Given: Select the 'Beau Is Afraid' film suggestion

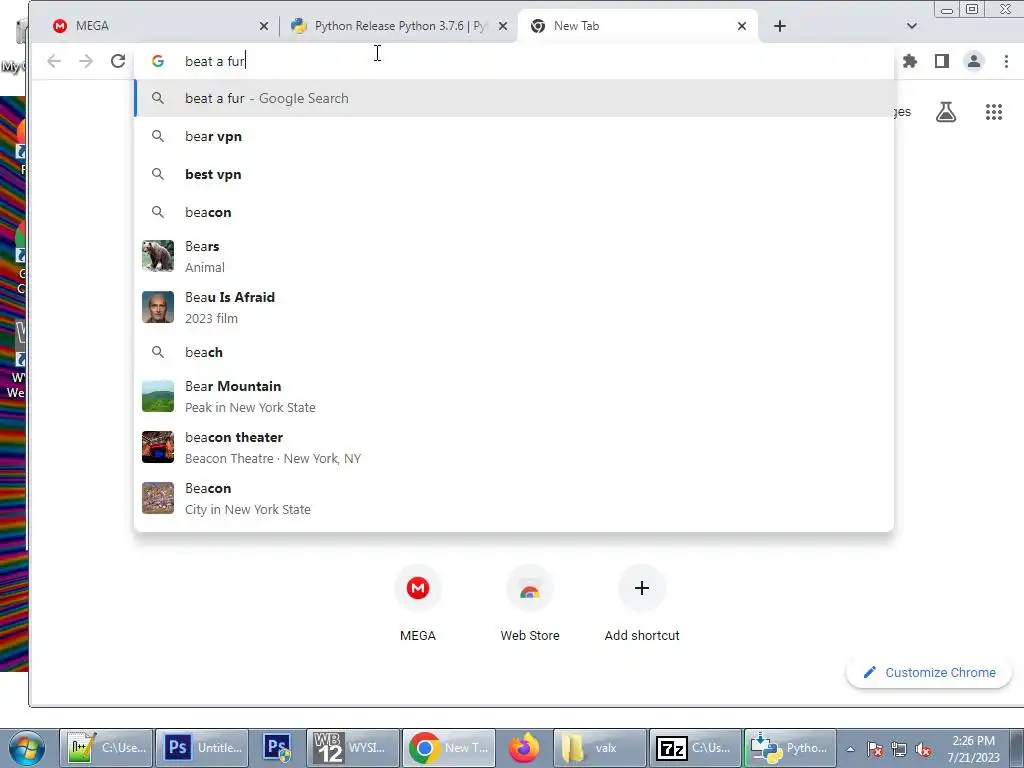Looking at the screenshot, I should 513,308.
